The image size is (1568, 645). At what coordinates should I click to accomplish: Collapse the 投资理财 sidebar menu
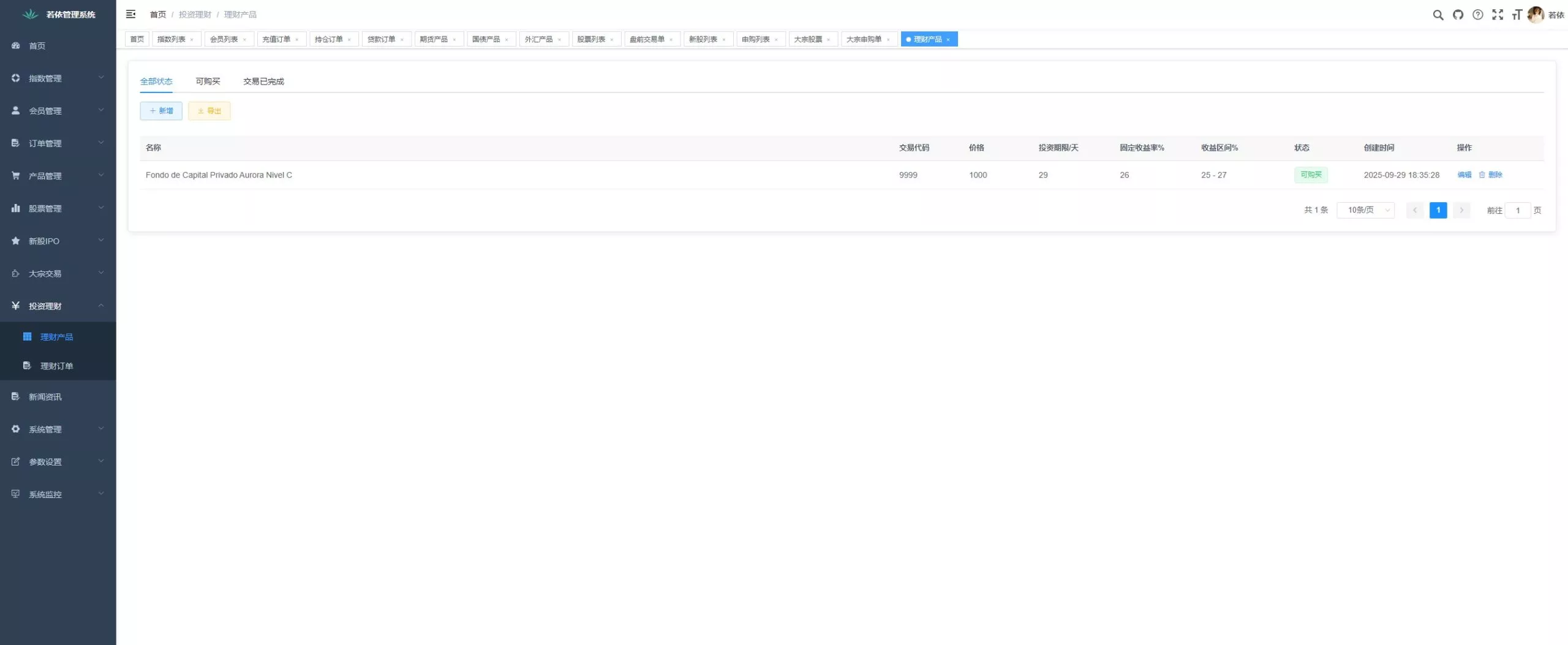click(58, 306)
